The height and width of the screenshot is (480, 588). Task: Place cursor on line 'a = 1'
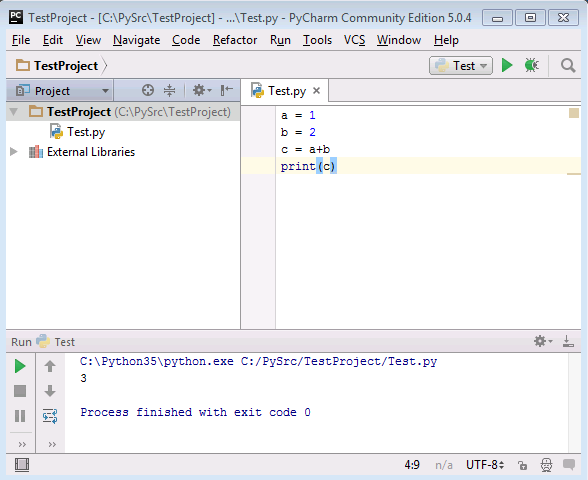298,115
